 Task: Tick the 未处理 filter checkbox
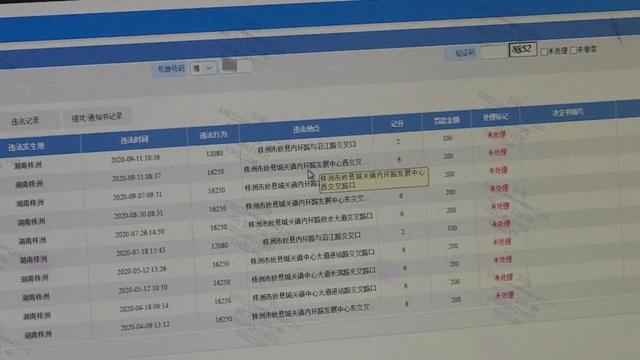(x=544, y=52)
